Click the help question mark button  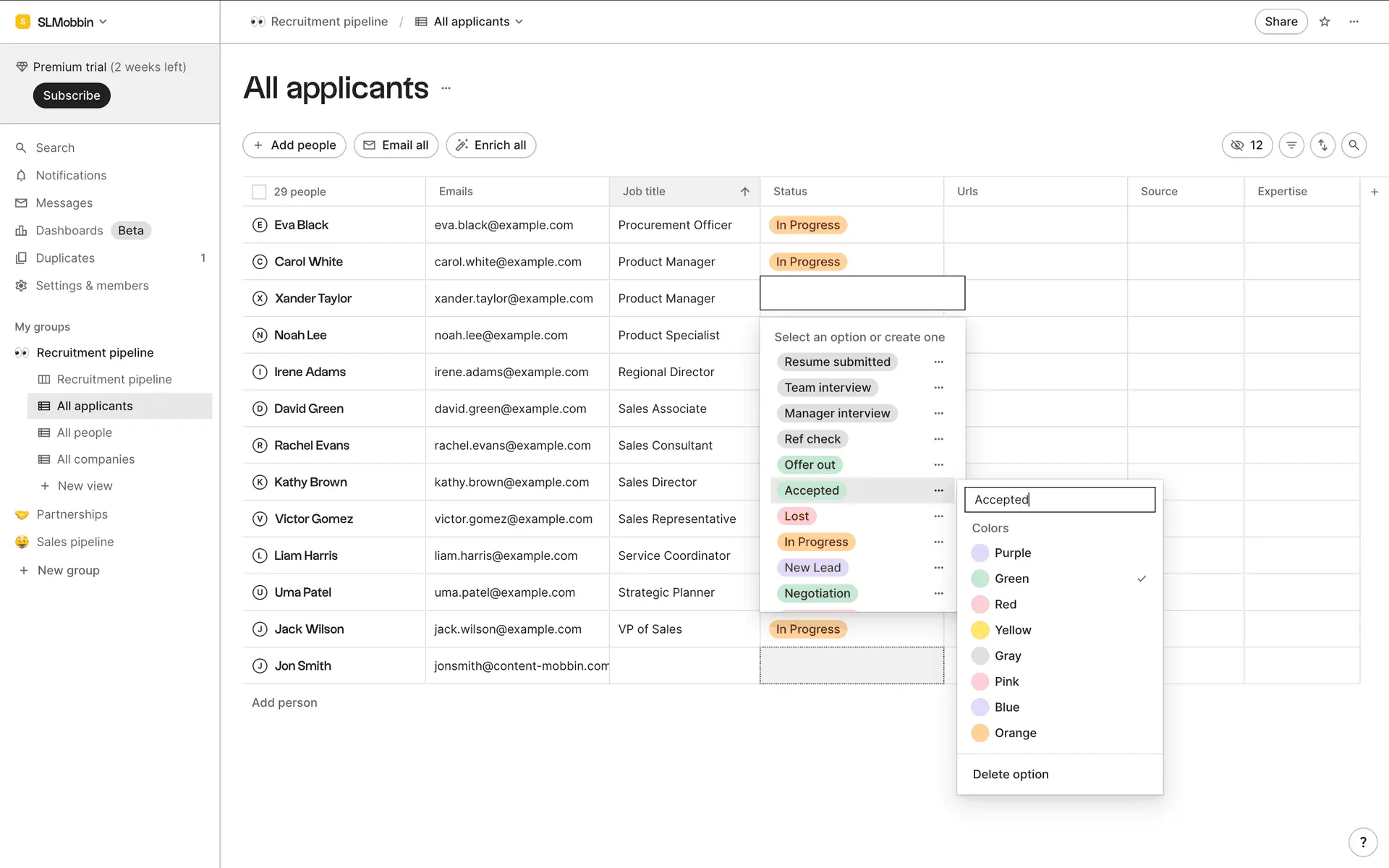coord(1363,842)
